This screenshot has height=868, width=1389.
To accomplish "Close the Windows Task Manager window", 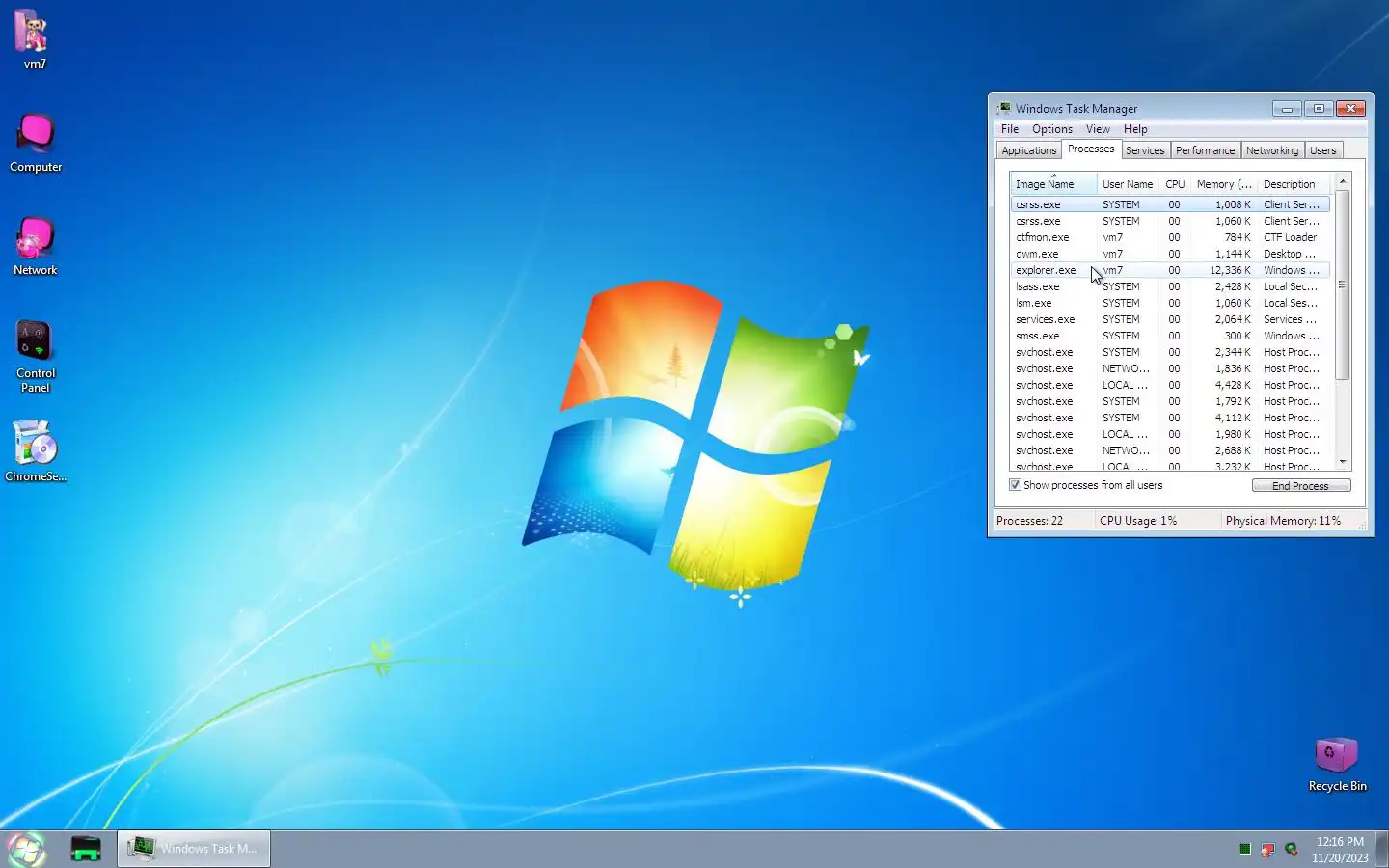I will 1350,109.
